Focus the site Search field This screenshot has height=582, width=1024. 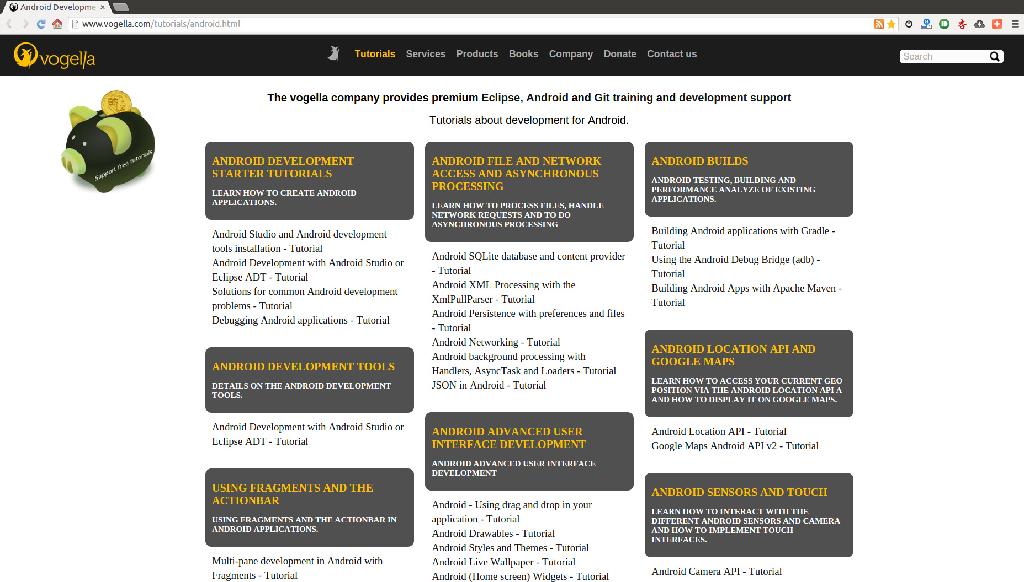(x=944, y=57)
